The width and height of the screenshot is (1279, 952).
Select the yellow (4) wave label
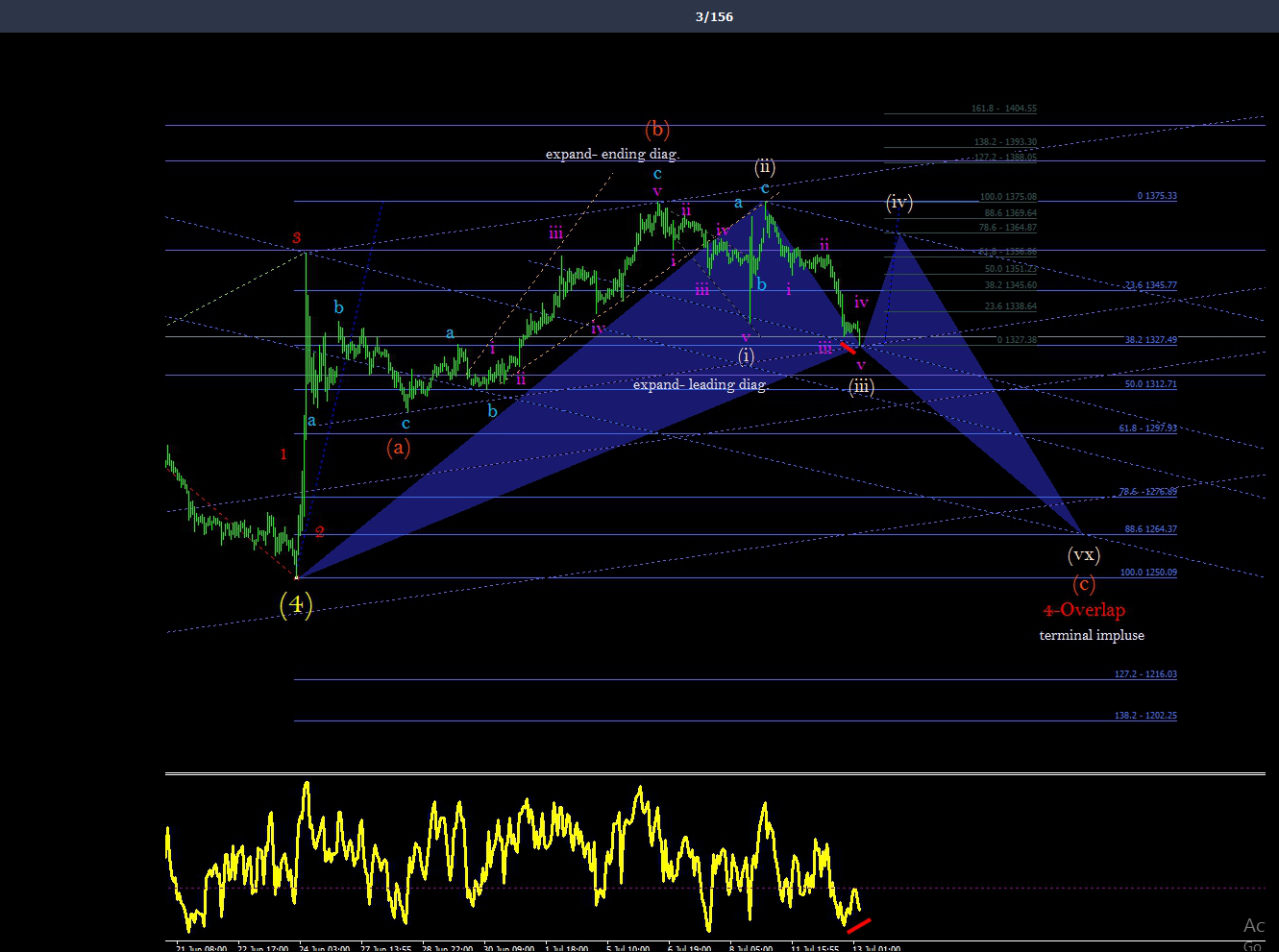[296, 604]
